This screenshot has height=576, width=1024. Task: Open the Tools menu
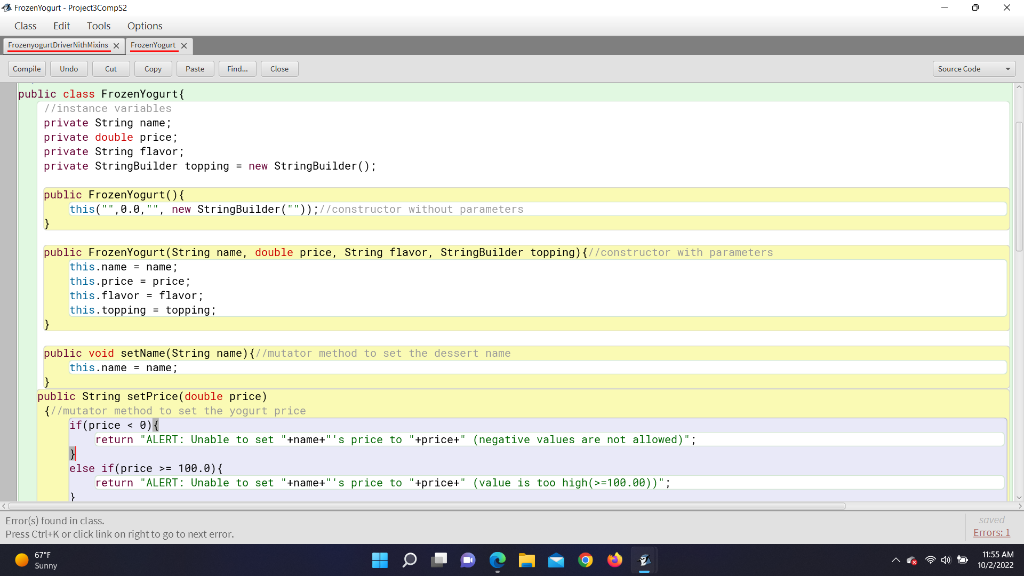[x=97, y=26]
